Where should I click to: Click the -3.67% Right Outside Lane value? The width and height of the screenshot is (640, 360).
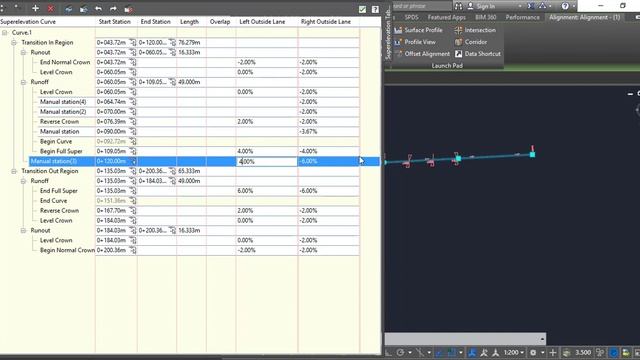pos(308,131)
